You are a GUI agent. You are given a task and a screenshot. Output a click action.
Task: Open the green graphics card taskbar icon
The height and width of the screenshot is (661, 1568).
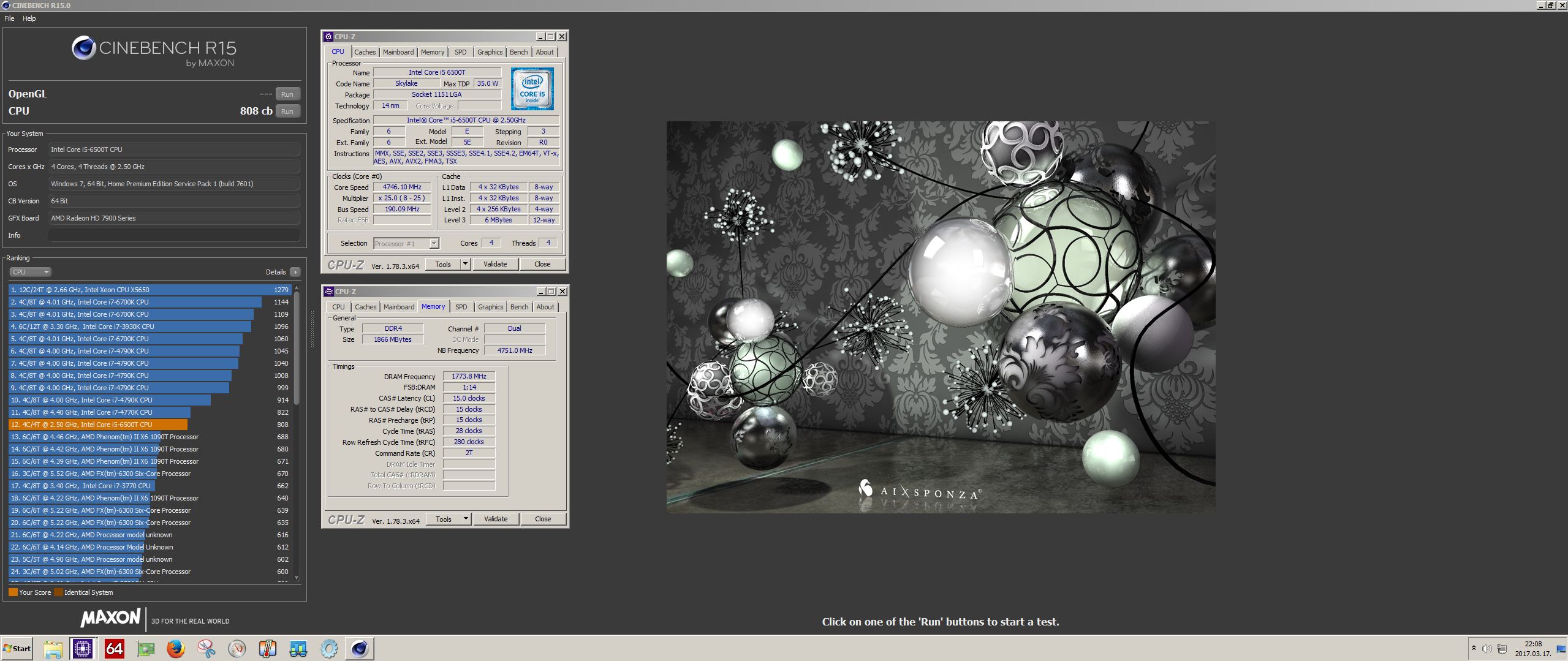[x=145, y=648]
